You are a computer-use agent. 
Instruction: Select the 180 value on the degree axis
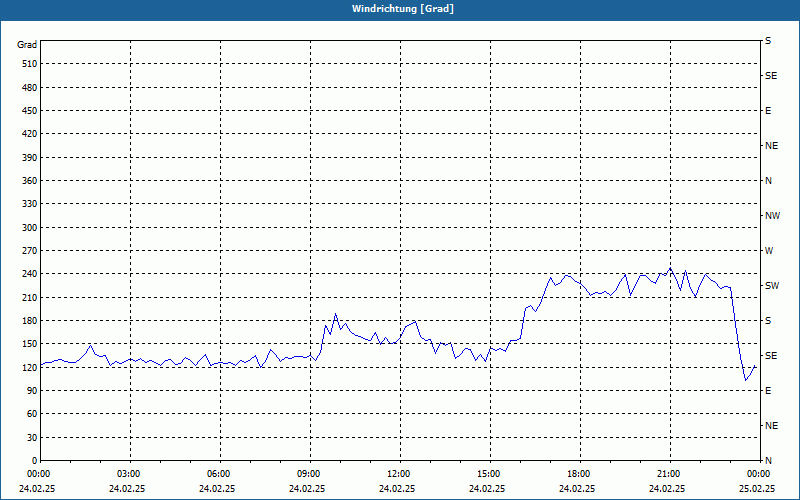pos(30,321)
